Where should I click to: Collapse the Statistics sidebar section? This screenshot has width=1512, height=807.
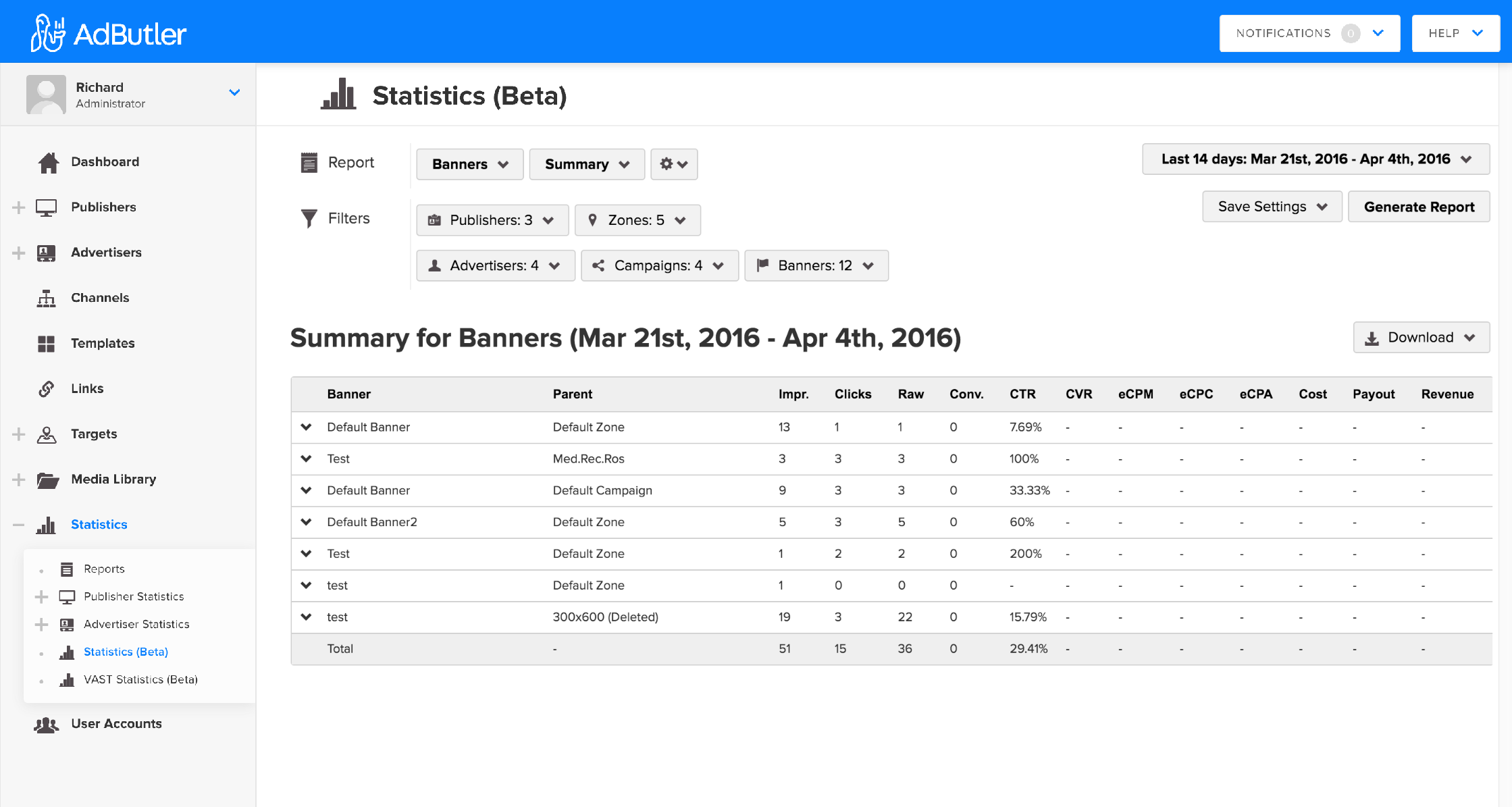click(18, 525)
